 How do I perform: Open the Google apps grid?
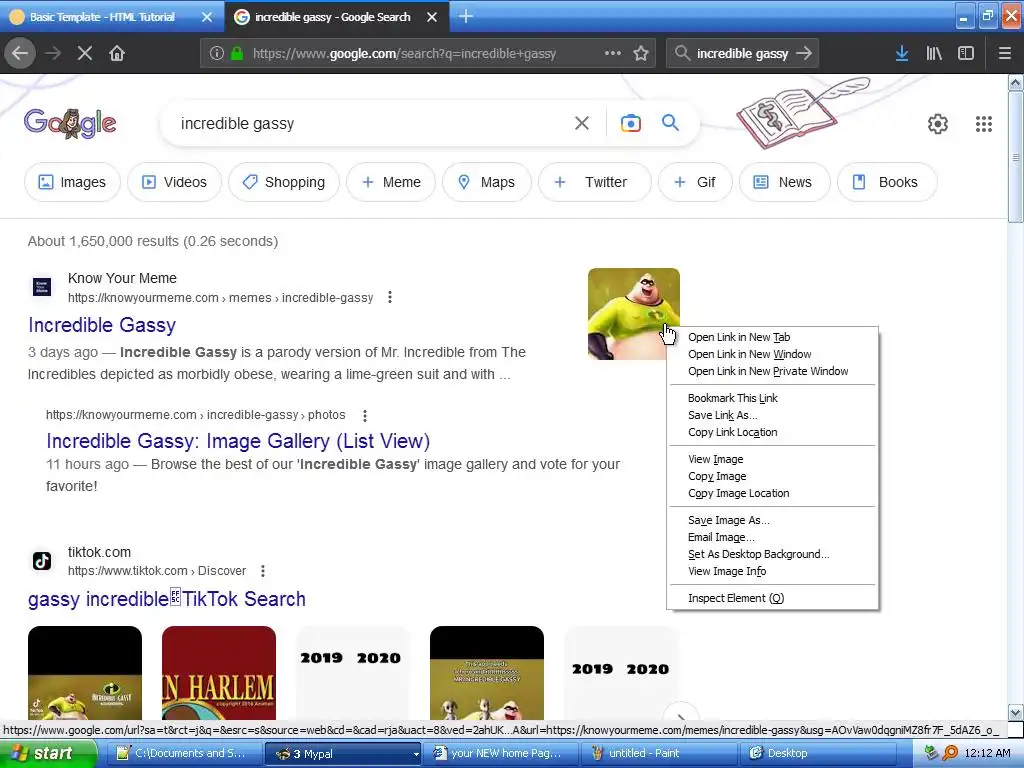point(984,123)
